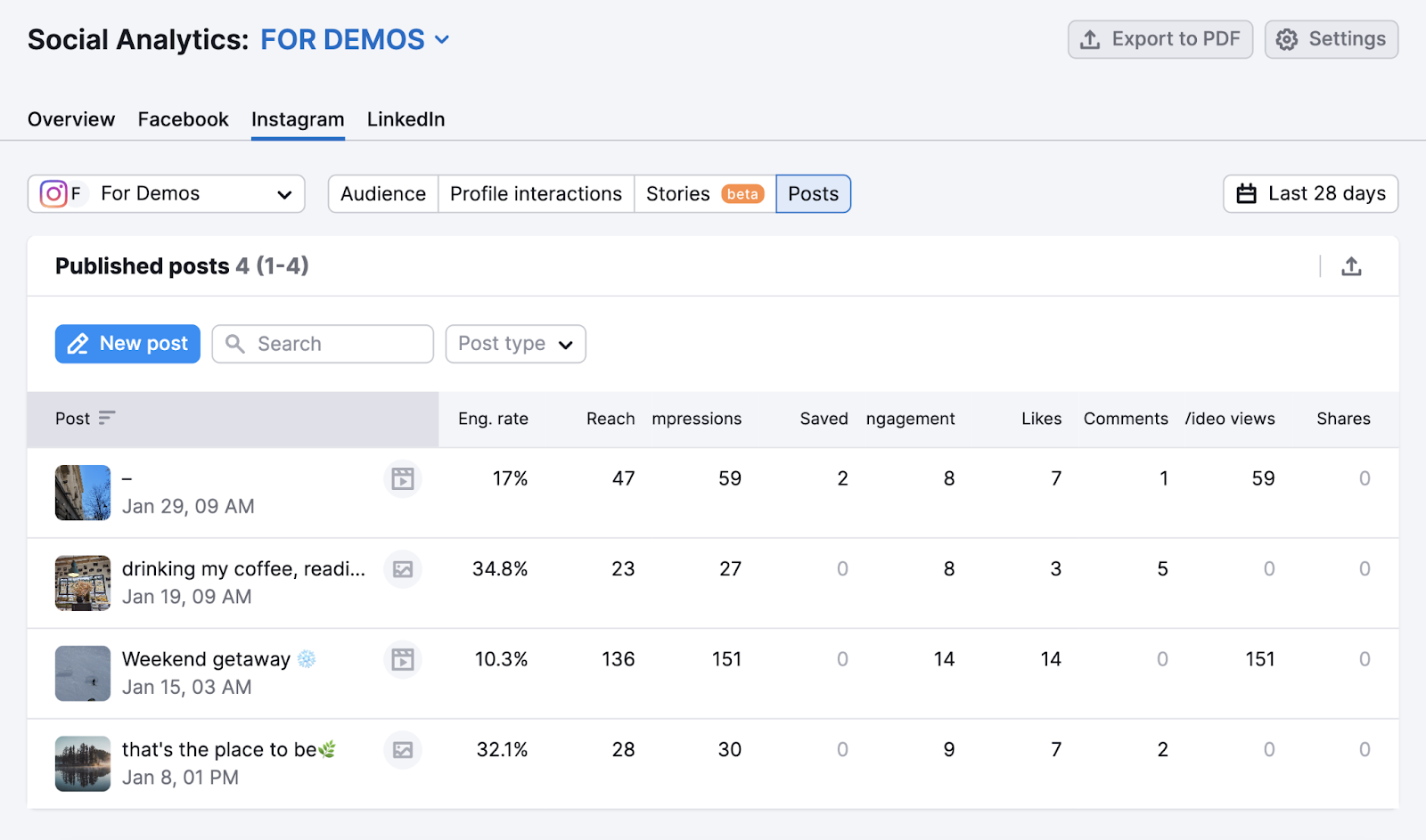Open the calendar icon beside Last 28 days
Screen dimensions: 1426x840
tap(1247, 193)
